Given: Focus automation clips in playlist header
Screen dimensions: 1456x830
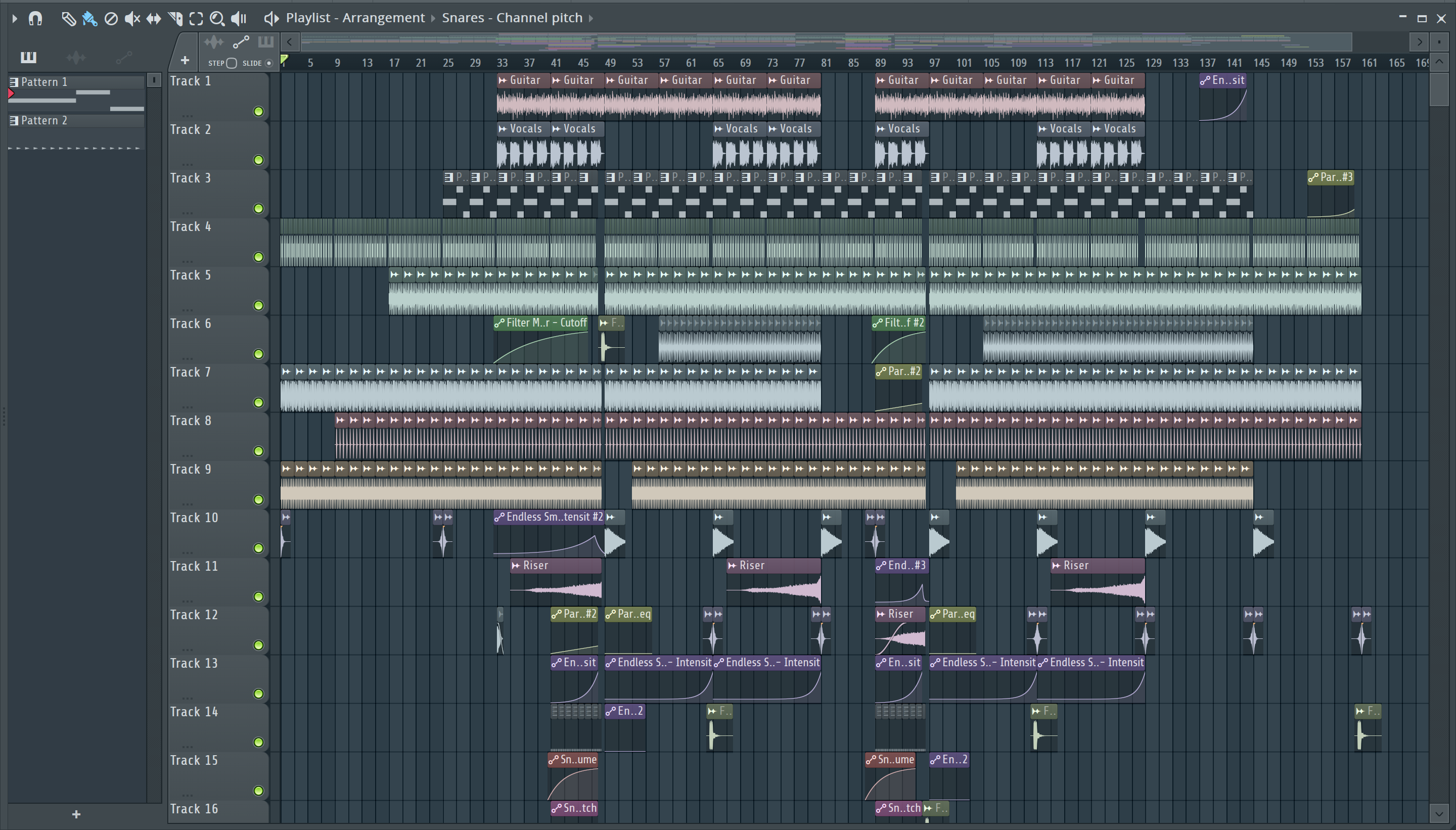Looking at the screenshot, I should (241, 42).
